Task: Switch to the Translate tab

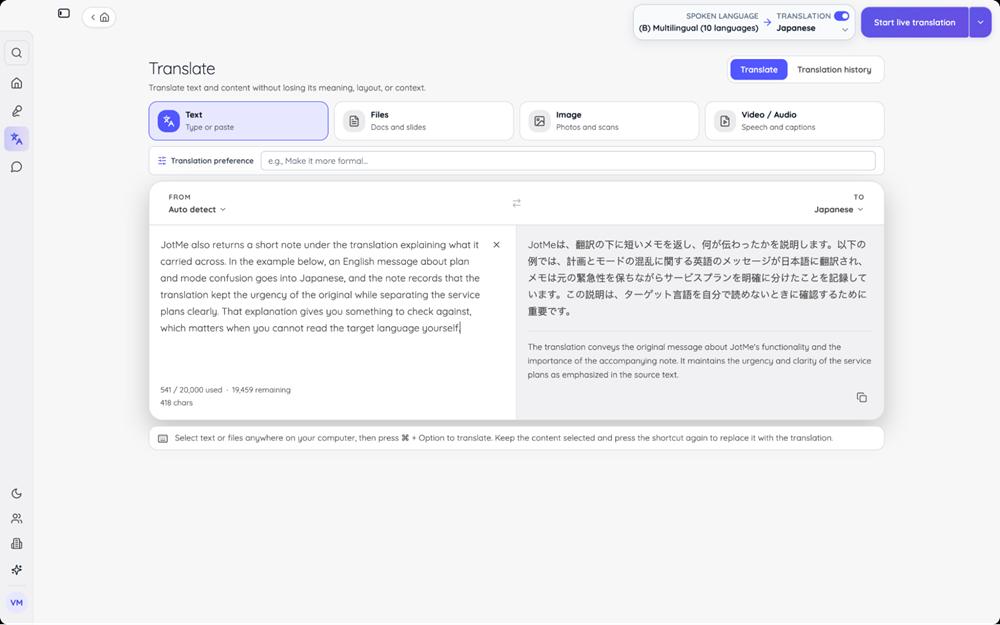Action: point(759,70)
